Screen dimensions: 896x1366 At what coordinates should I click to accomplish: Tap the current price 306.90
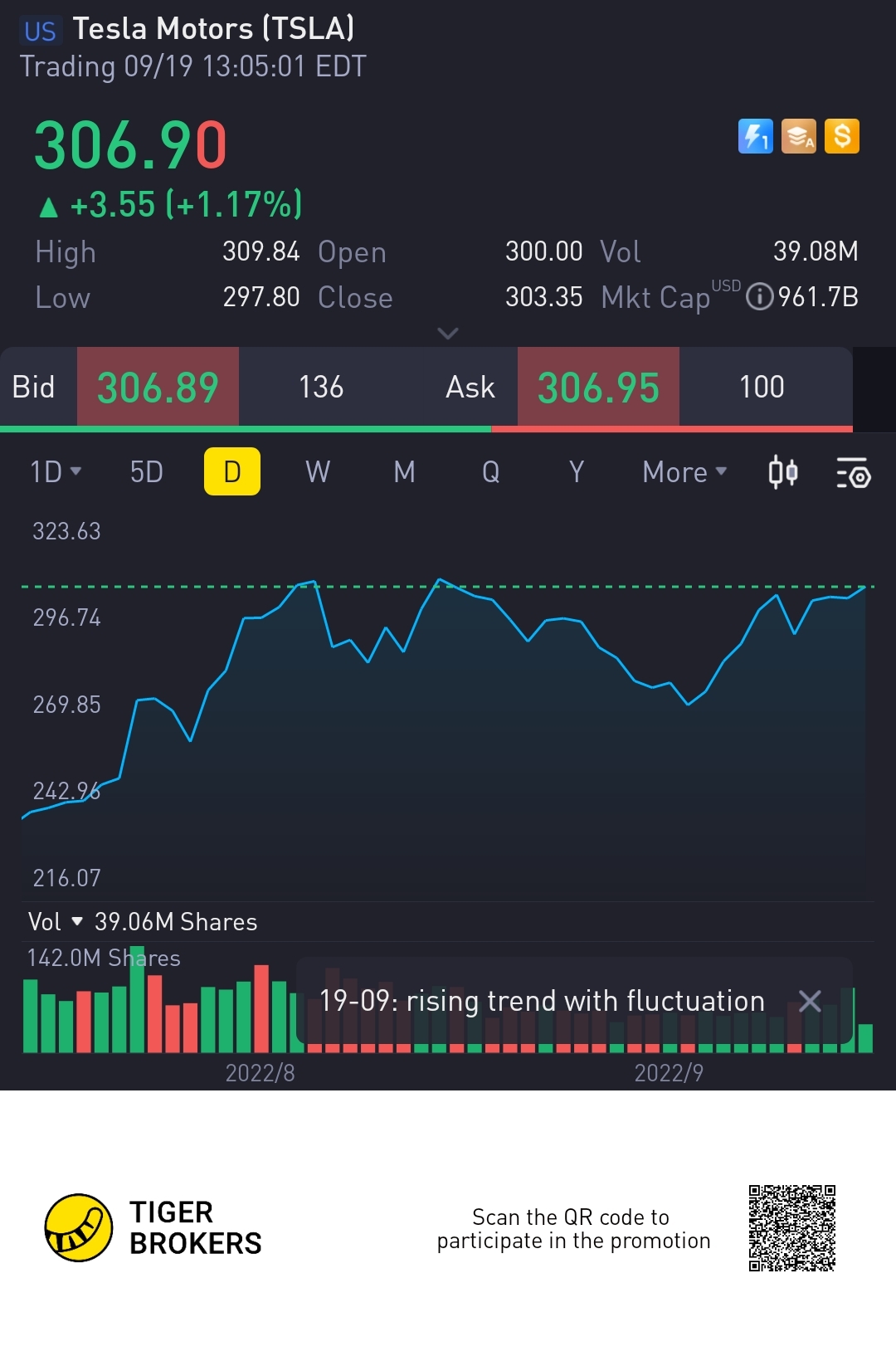click(x=130, y=145)
